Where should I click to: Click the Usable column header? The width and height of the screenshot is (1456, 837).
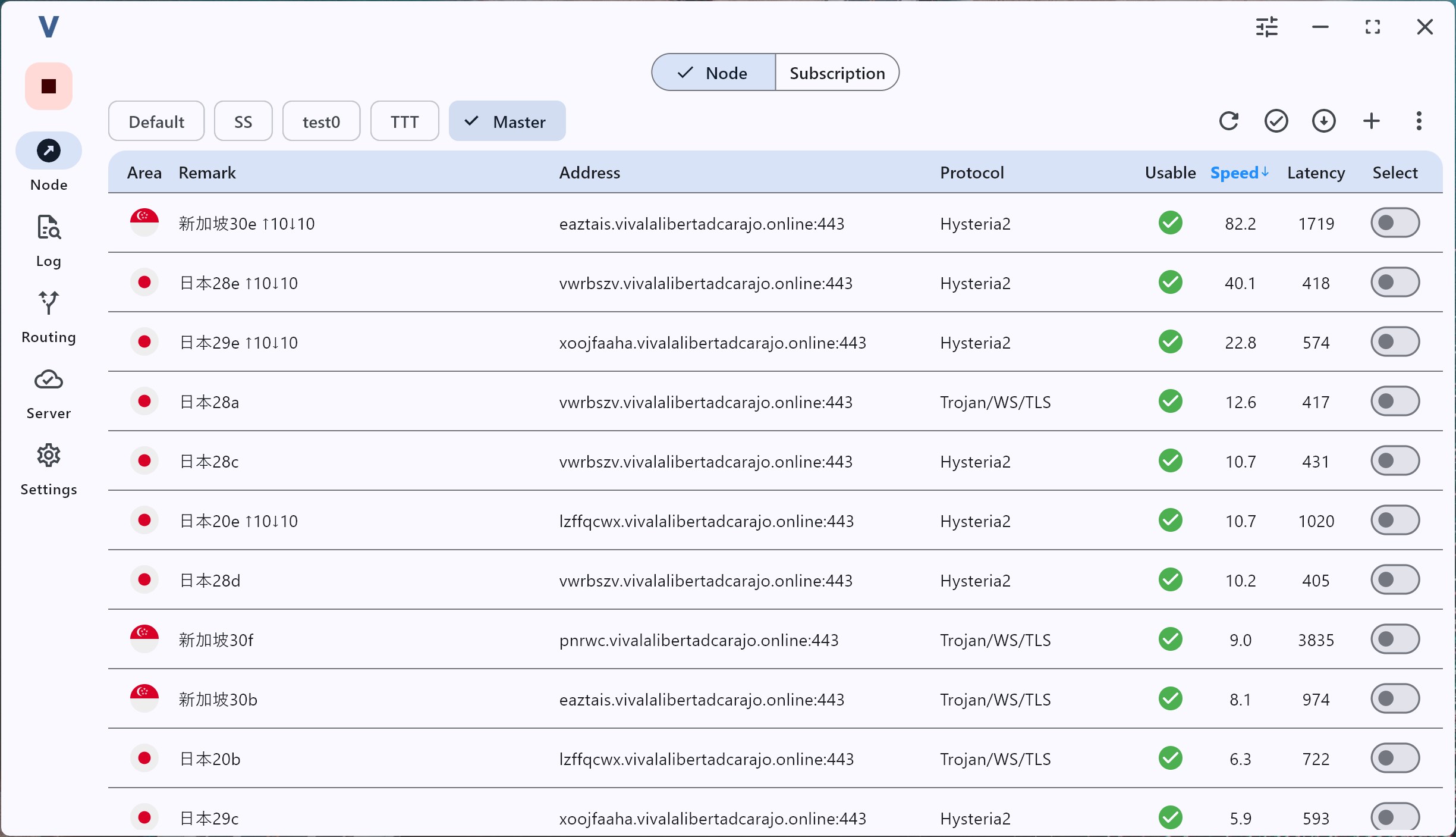pyautogui.click(x=1171, y=173)
